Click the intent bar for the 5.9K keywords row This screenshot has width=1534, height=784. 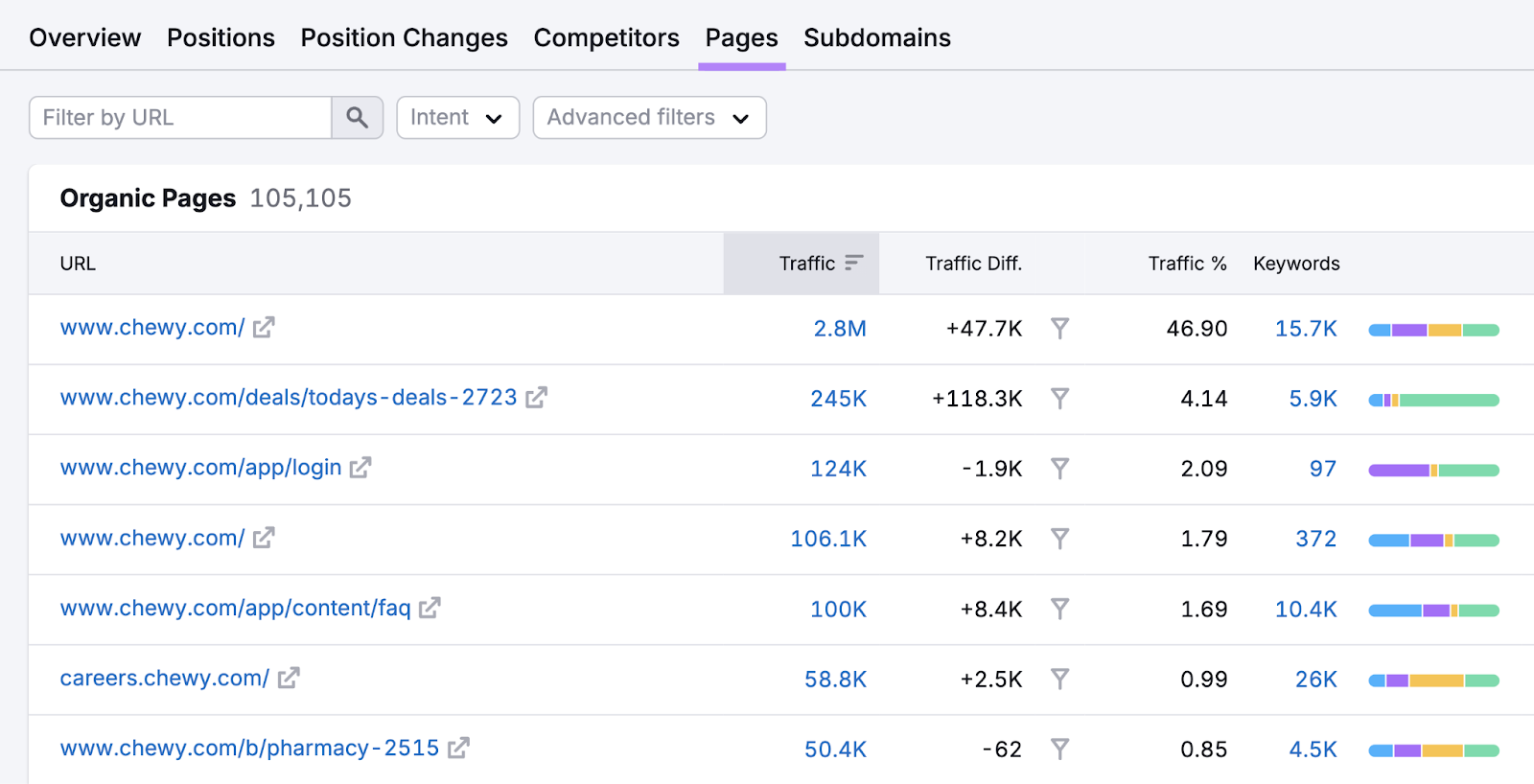click(x=1433, y=400)
